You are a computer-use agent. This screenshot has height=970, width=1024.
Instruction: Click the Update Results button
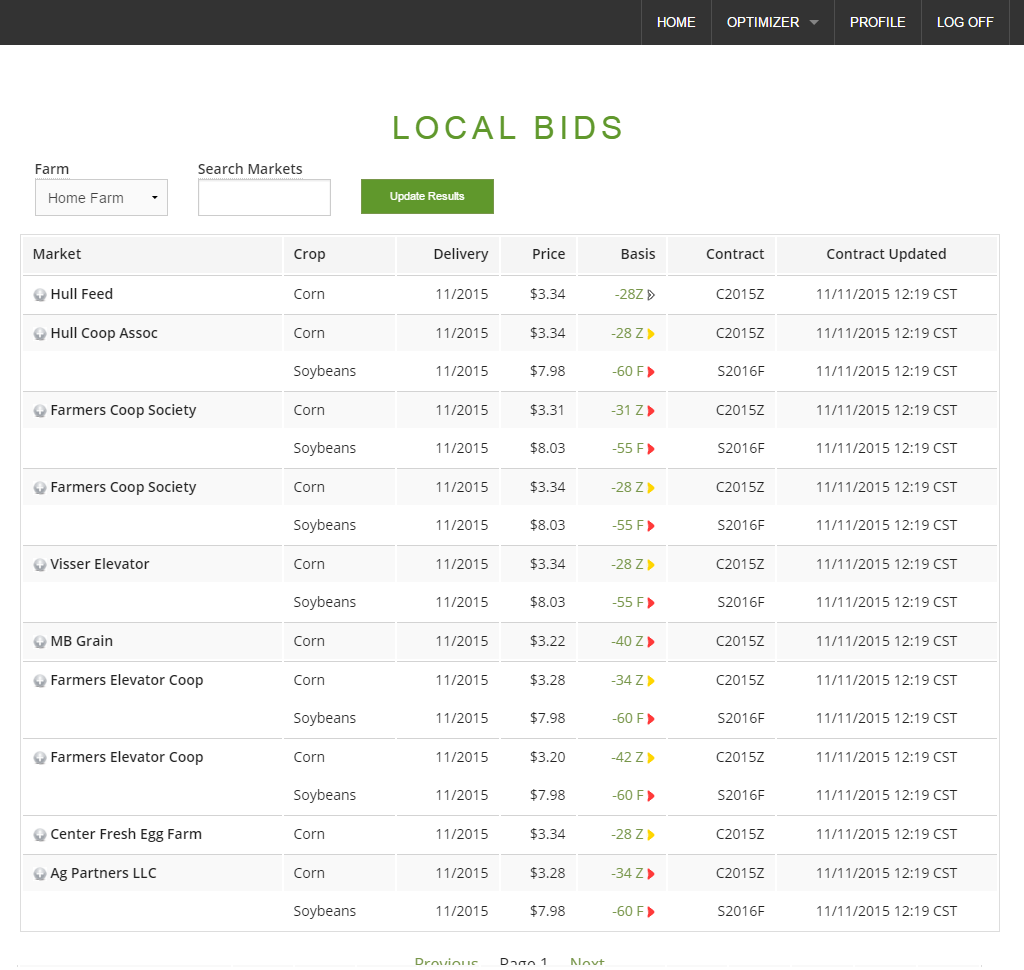[x=427, y=197]
